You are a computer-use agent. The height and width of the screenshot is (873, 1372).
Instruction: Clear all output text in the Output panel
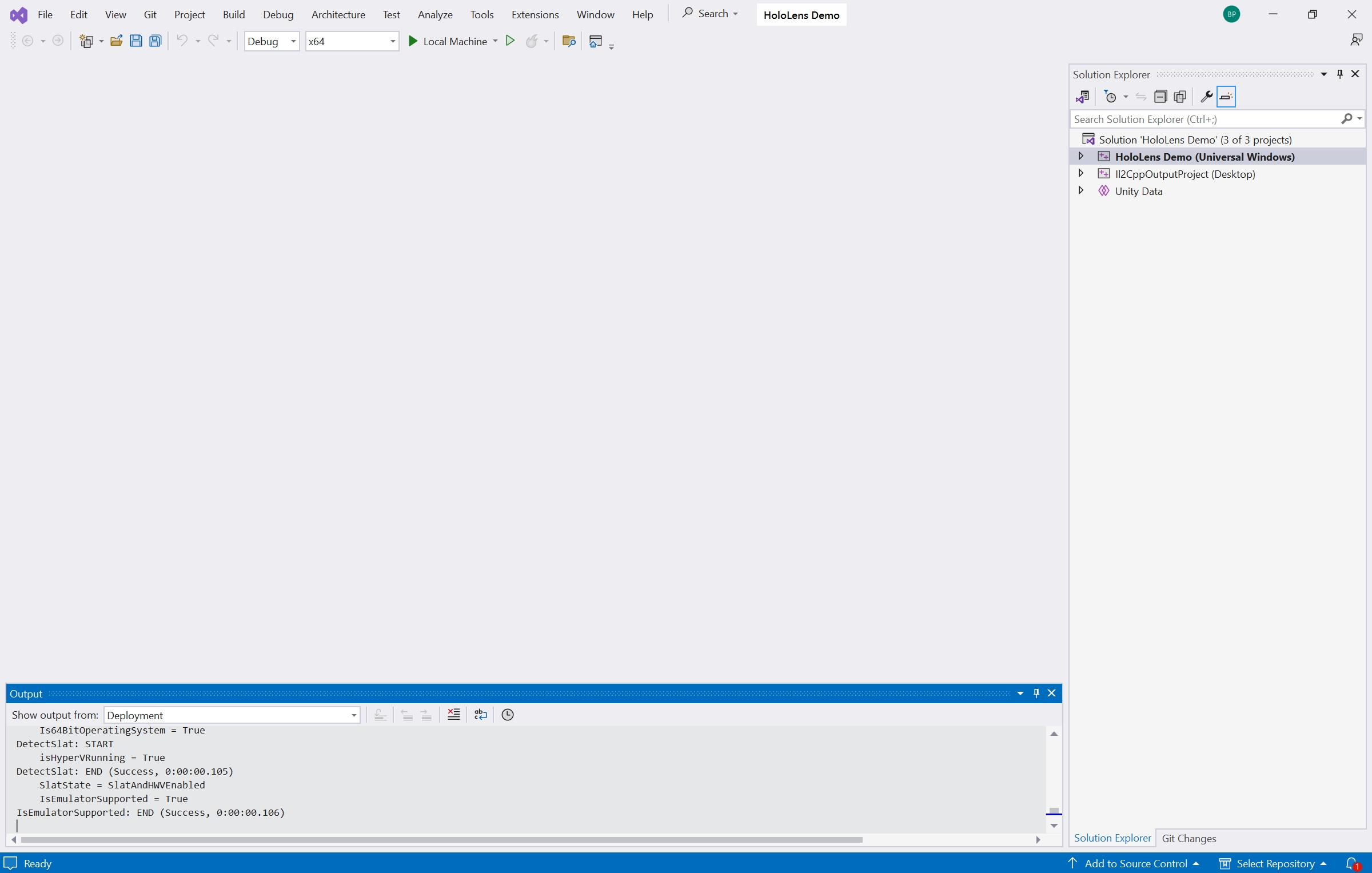click(x=453, y=715)
